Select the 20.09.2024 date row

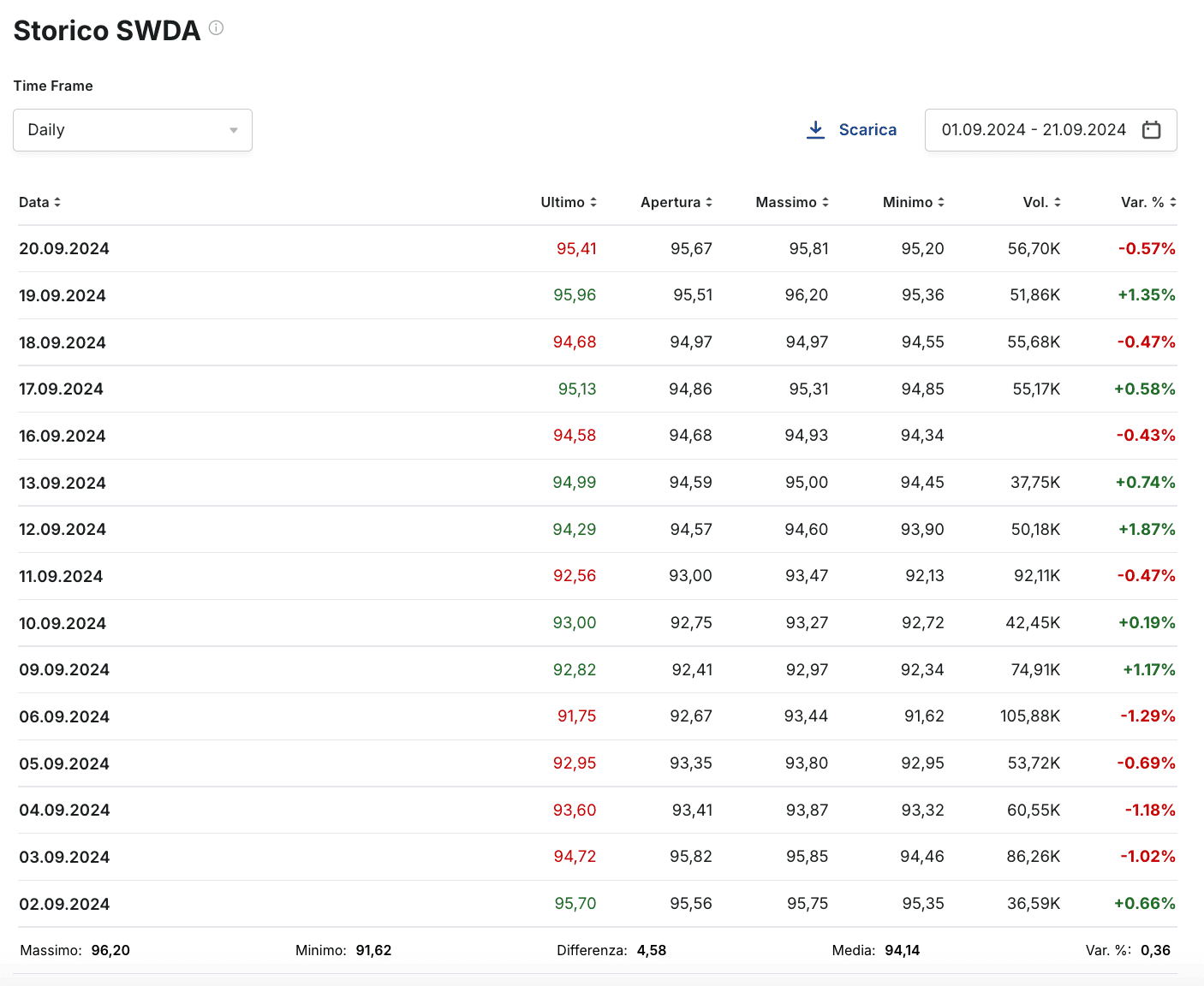[598, 249]
